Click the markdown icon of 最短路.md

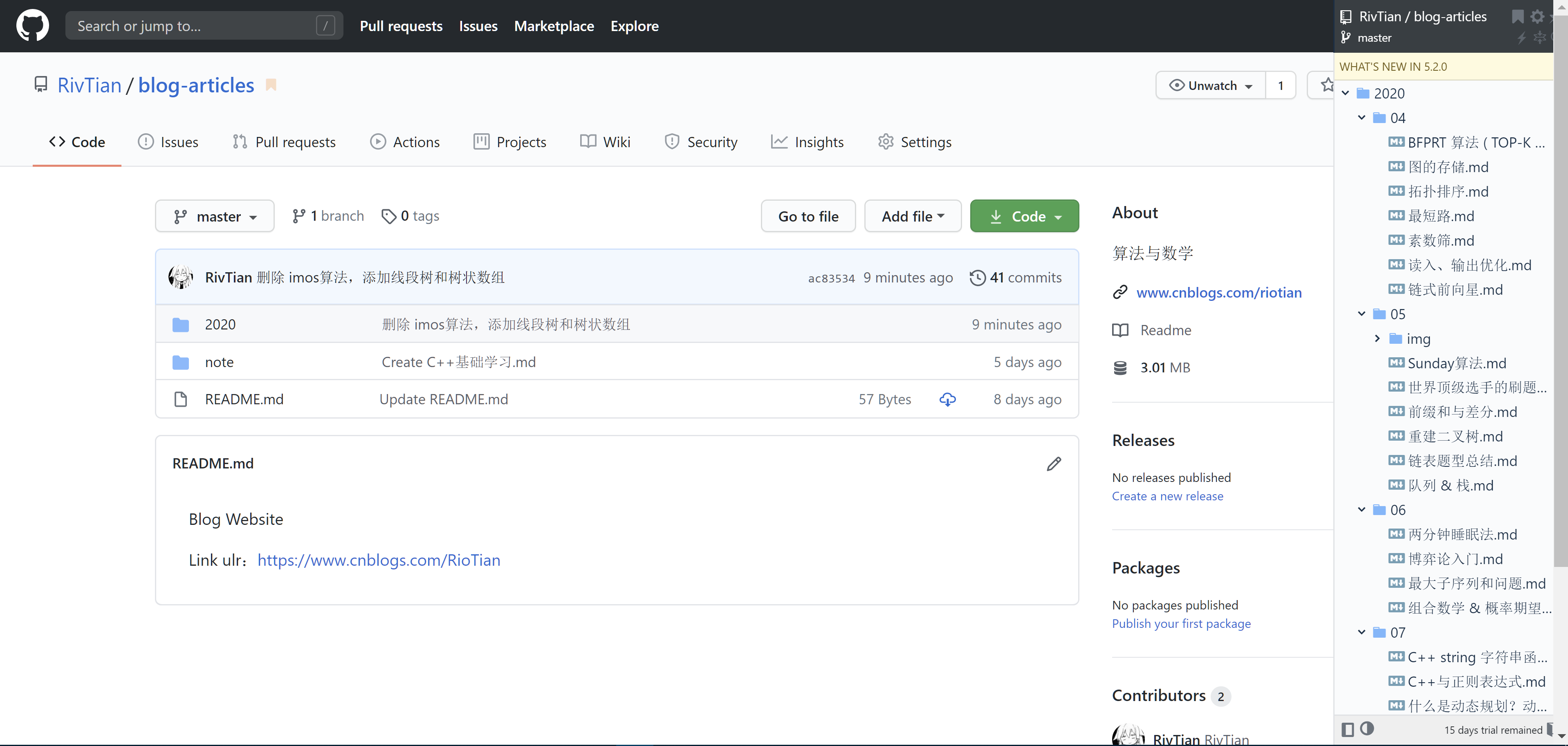(x=1396, y=215)
